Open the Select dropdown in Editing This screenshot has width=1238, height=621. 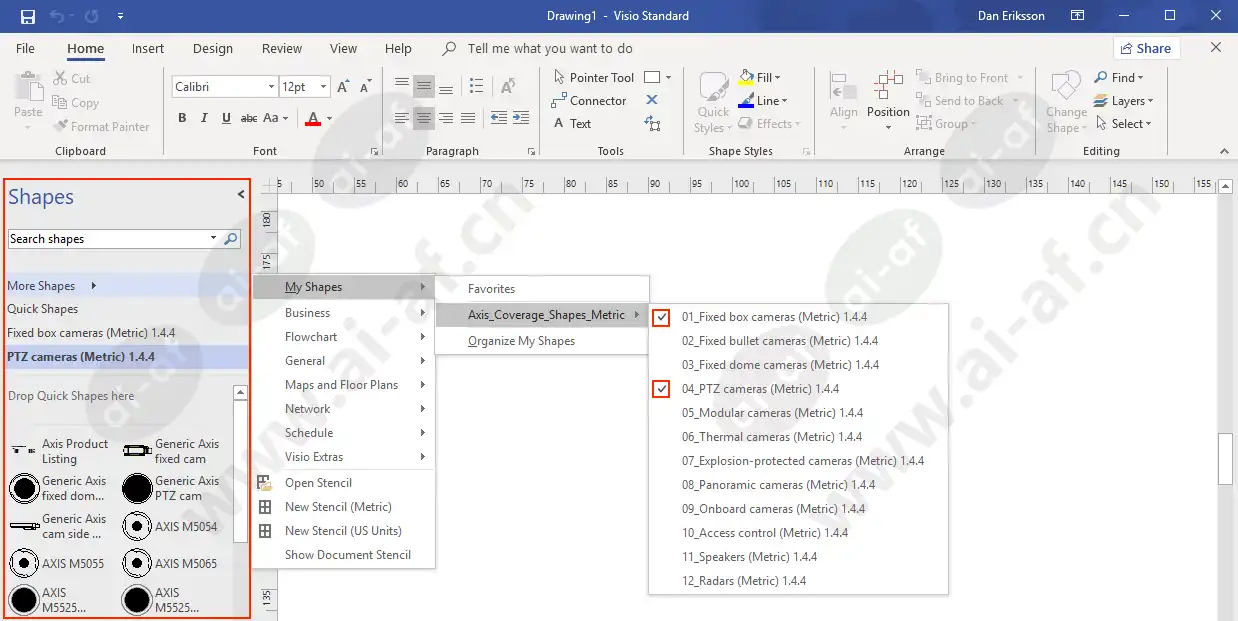pos(1149,124)
